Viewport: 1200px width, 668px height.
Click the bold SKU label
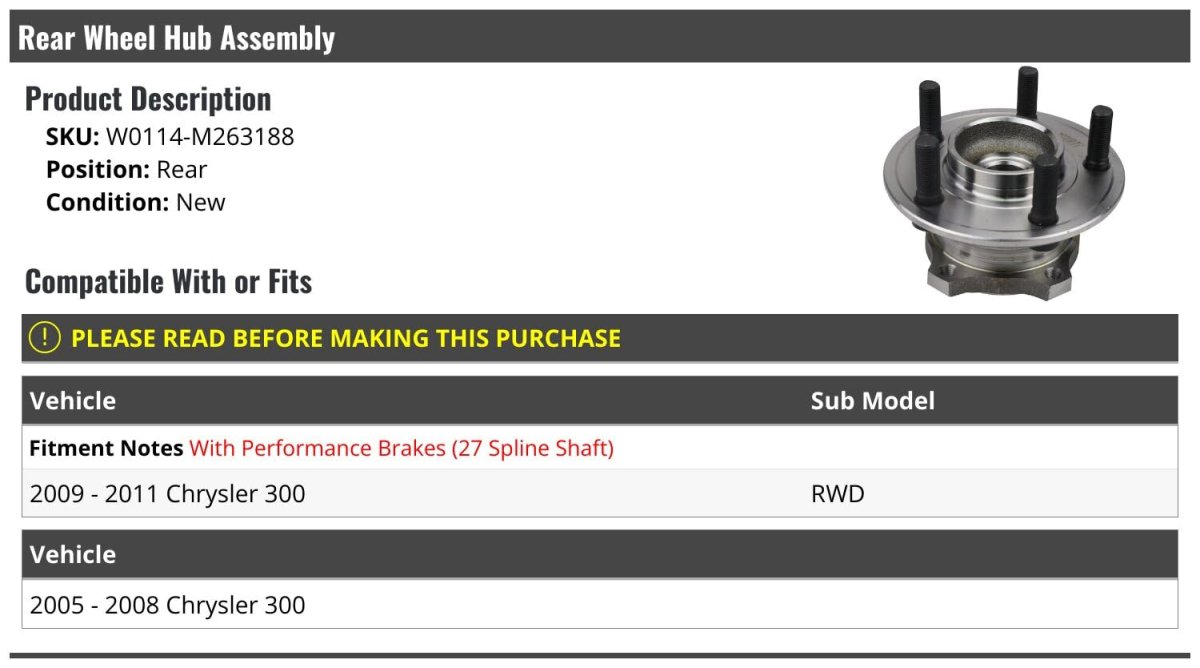72,137
